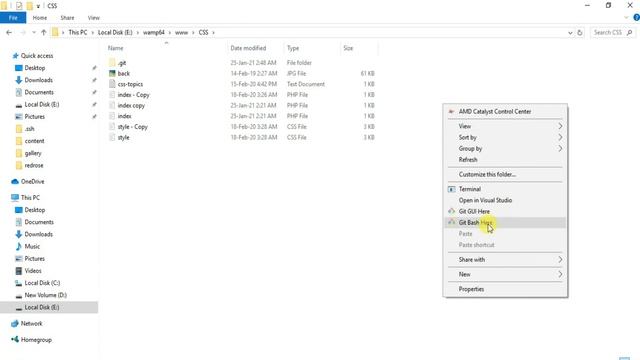640x360 pixels.
Task: Click the search magnifier icon
Action: tap(629, 32)
